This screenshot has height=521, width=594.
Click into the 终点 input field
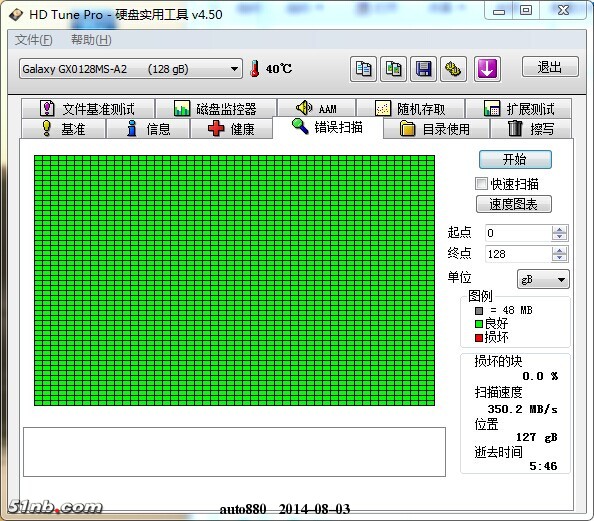(518, 254)
